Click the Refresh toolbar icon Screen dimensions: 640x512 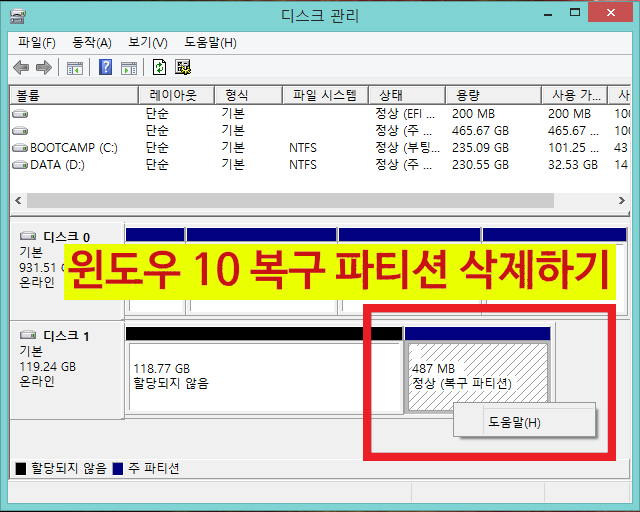[160, 67]
